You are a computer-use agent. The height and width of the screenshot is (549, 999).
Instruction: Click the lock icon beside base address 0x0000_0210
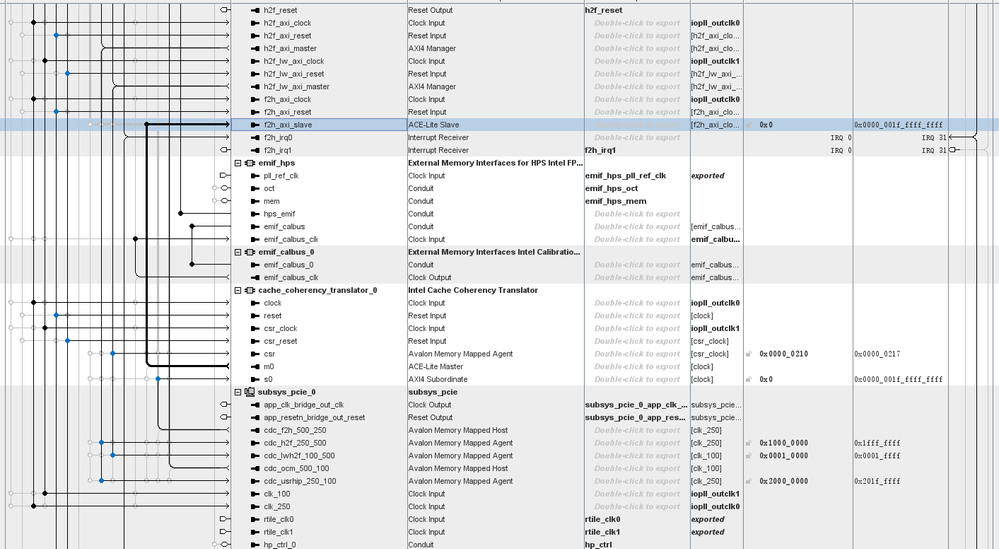(x=749, y=354)
